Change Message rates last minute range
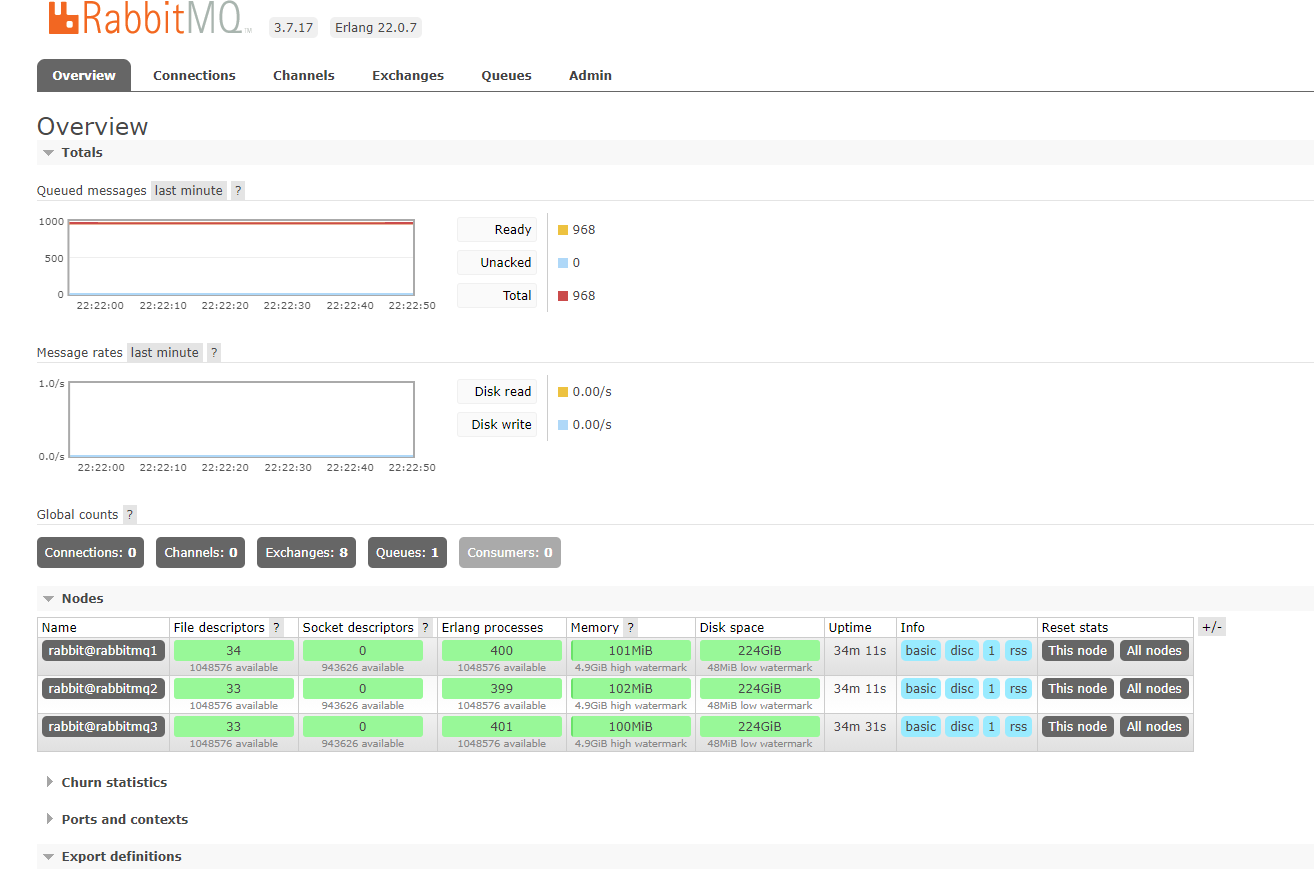1314x872 pixels. pos(165,352)
